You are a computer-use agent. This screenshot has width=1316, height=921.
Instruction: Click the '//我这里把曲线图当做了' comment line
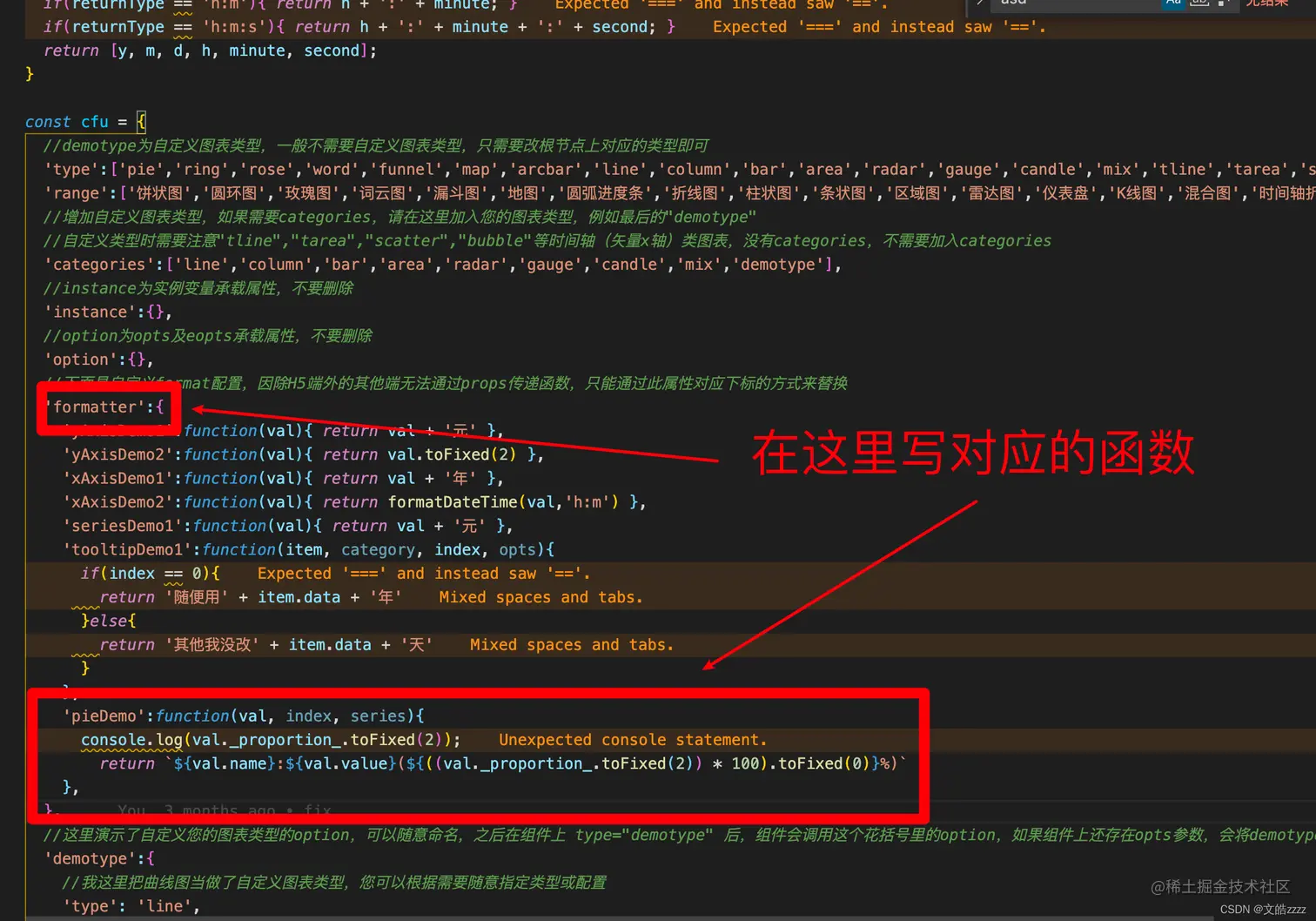[x=334, y=882]
